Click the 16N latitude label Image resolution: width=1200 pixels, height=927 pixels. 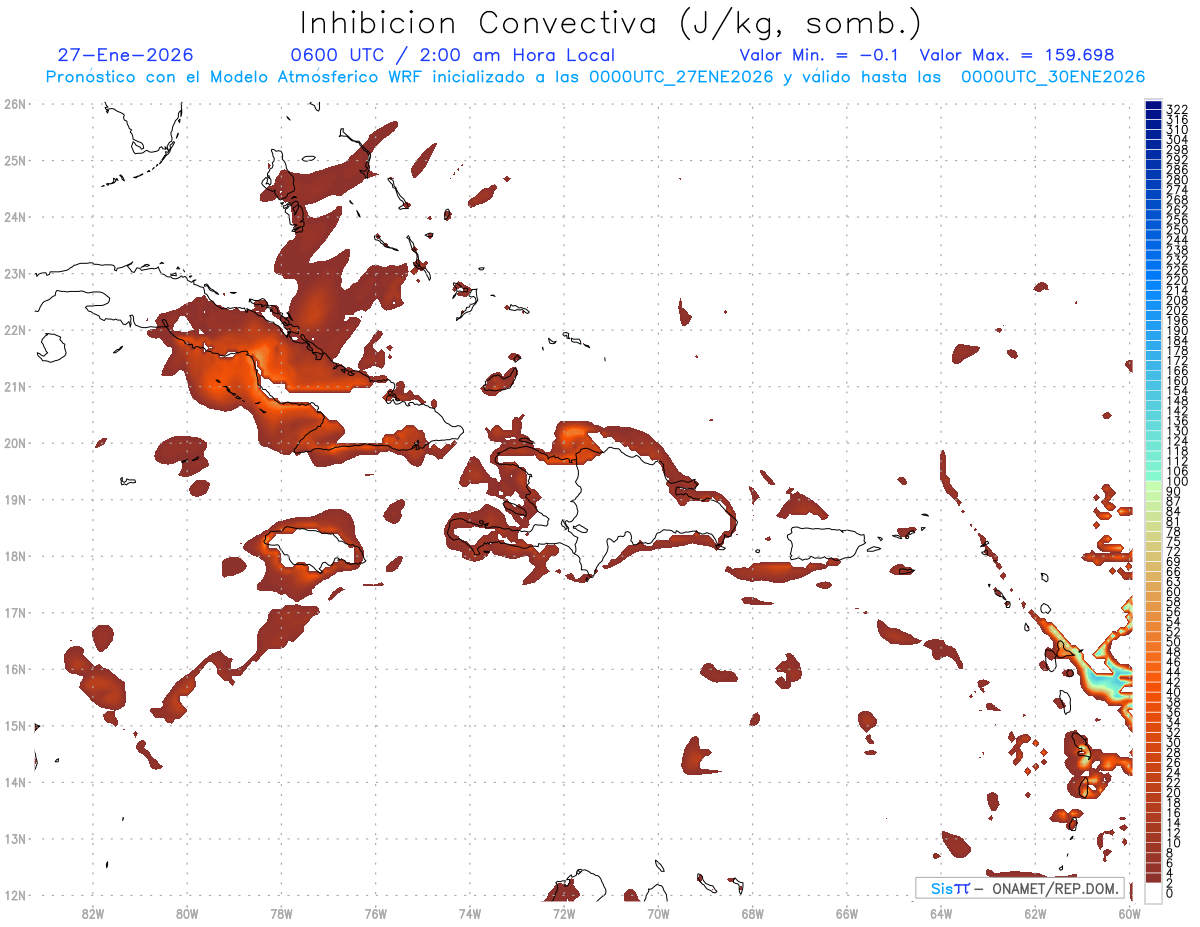coord(14,669)
